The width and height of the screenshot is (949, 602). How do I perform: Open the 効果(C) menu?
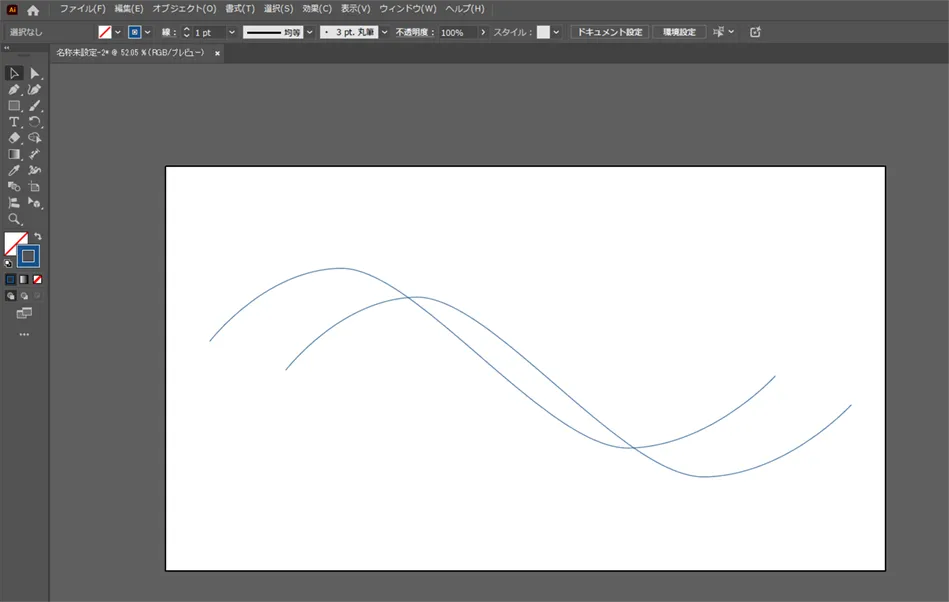click(x=317, y=9)
